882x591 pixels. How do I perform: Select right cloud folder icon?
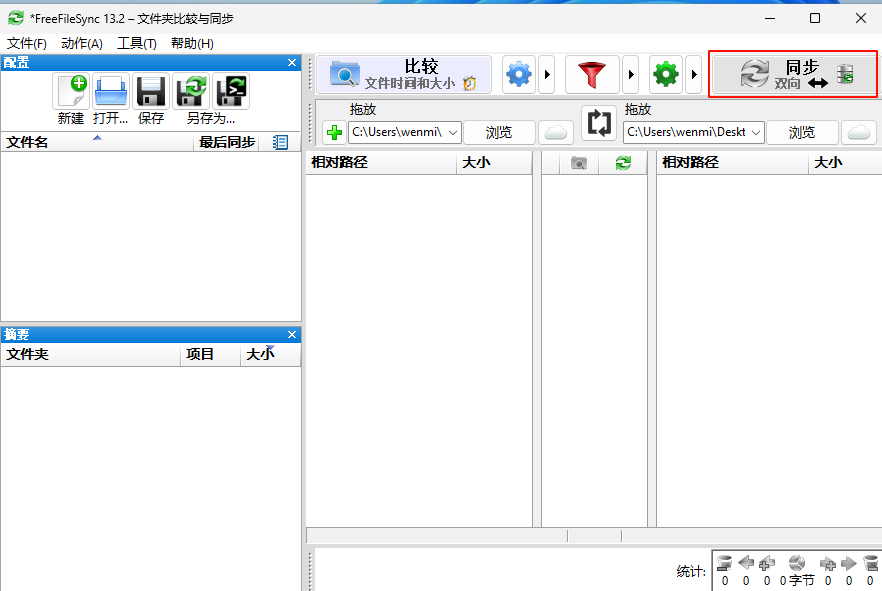[x=859, y=133]
